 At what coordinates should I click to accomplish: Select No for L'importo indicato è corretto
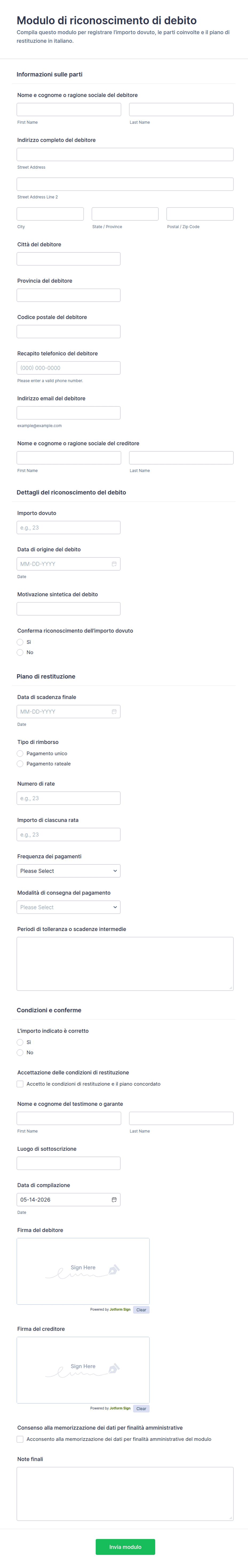pos(20,1052)
